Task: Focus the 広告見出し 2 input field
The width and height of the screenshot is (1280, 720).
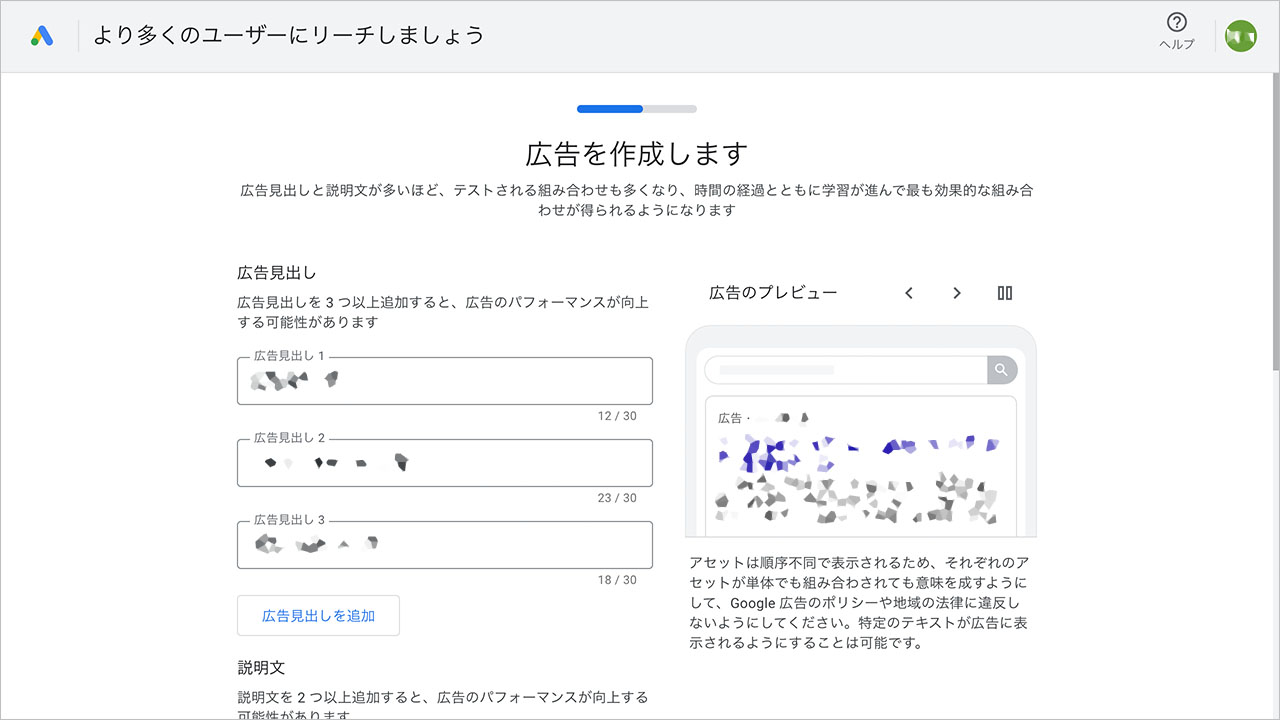Action: (444, 463)
